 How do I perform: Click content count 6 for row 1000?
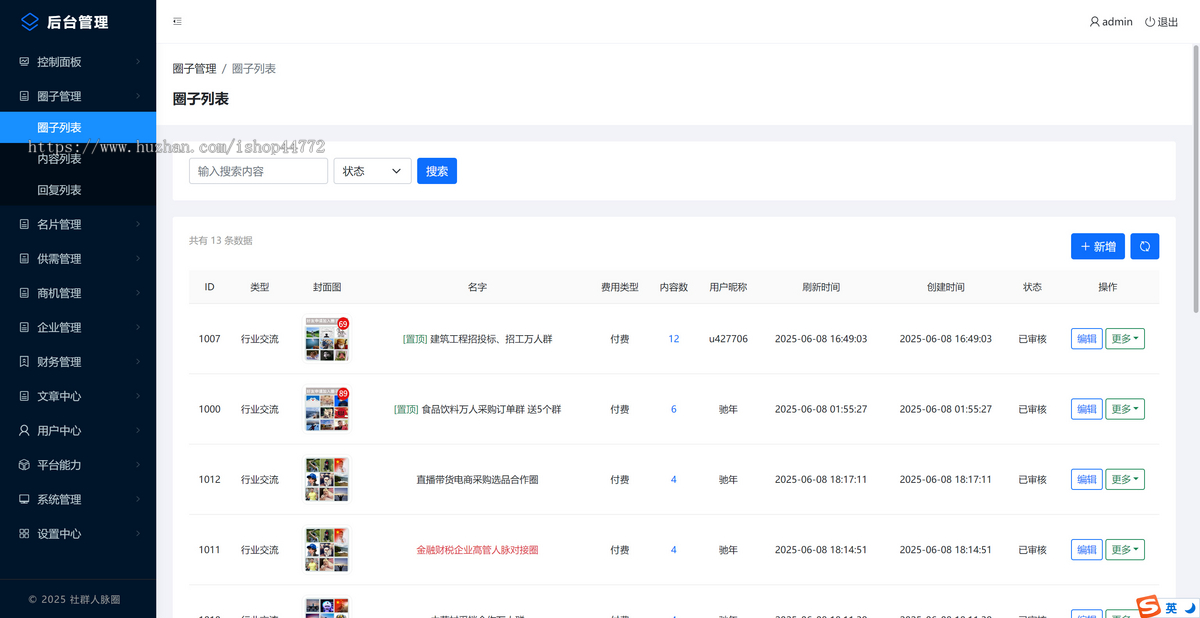click(x=674, y=409)
